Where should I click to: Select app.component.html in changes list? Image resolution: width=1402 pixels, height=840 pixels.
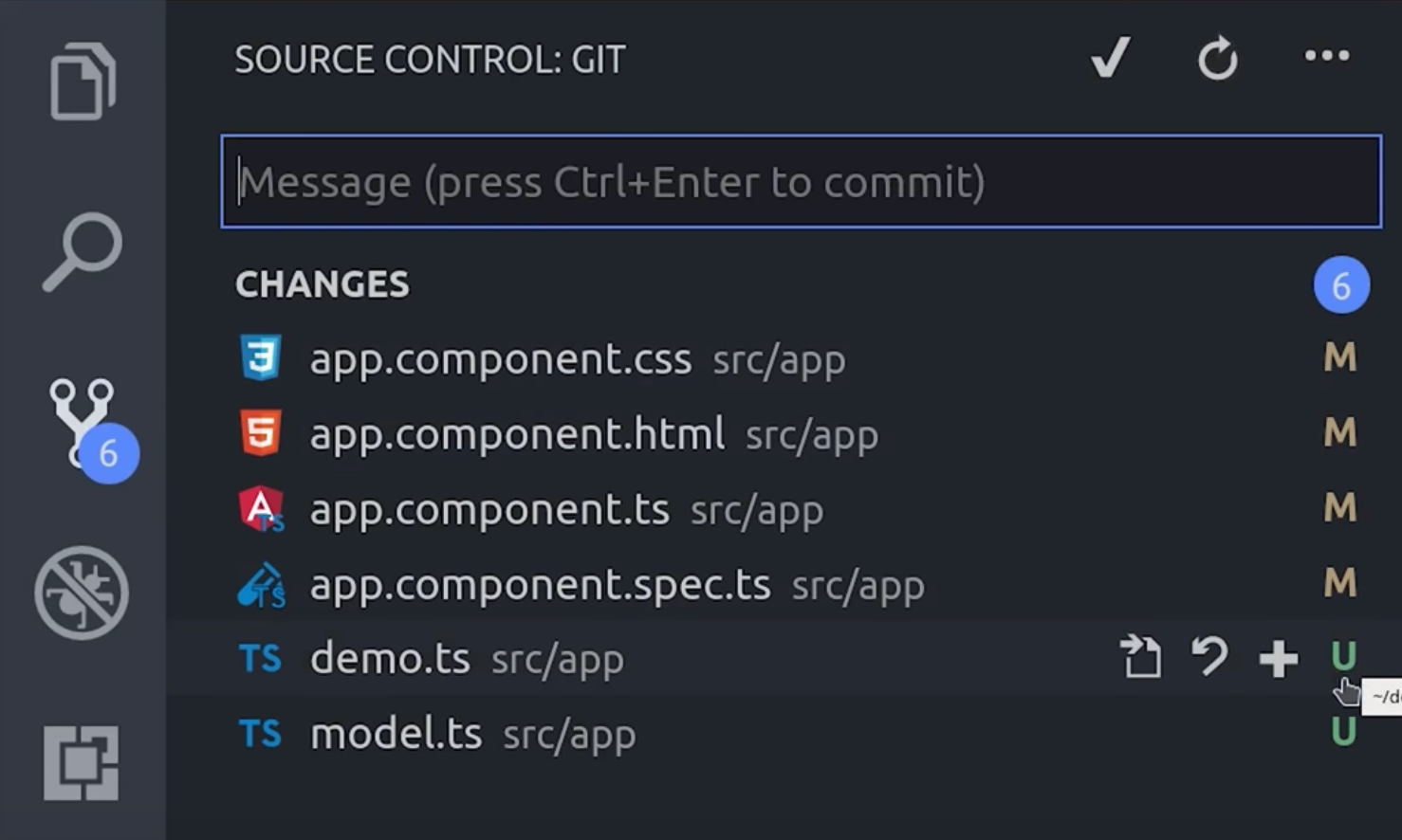(517, 434)
